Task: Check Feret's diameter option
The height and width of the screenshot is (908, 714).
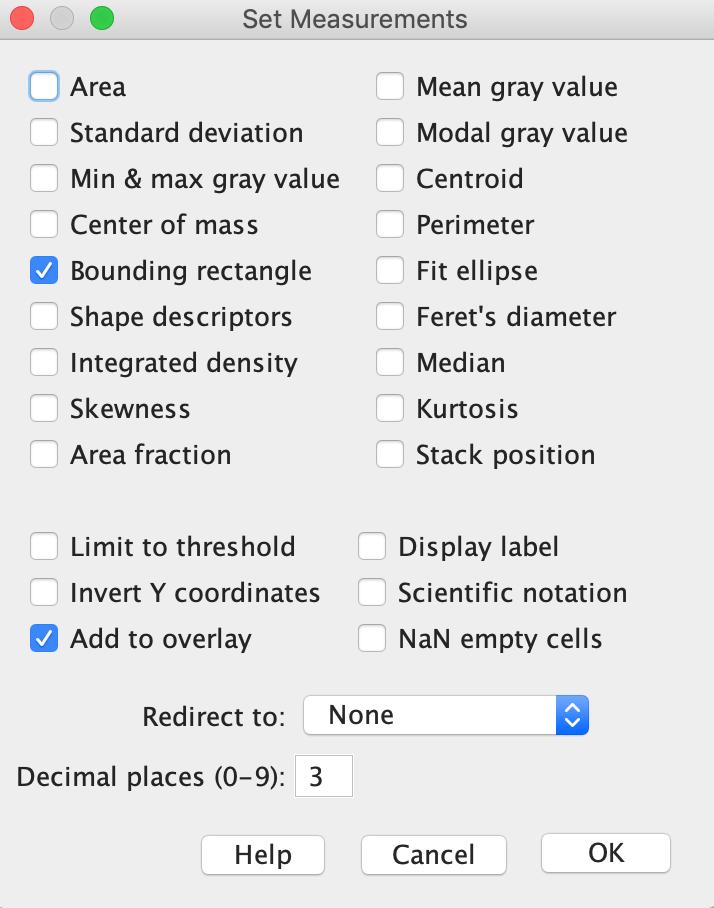Action: click(x=390, y=317)
